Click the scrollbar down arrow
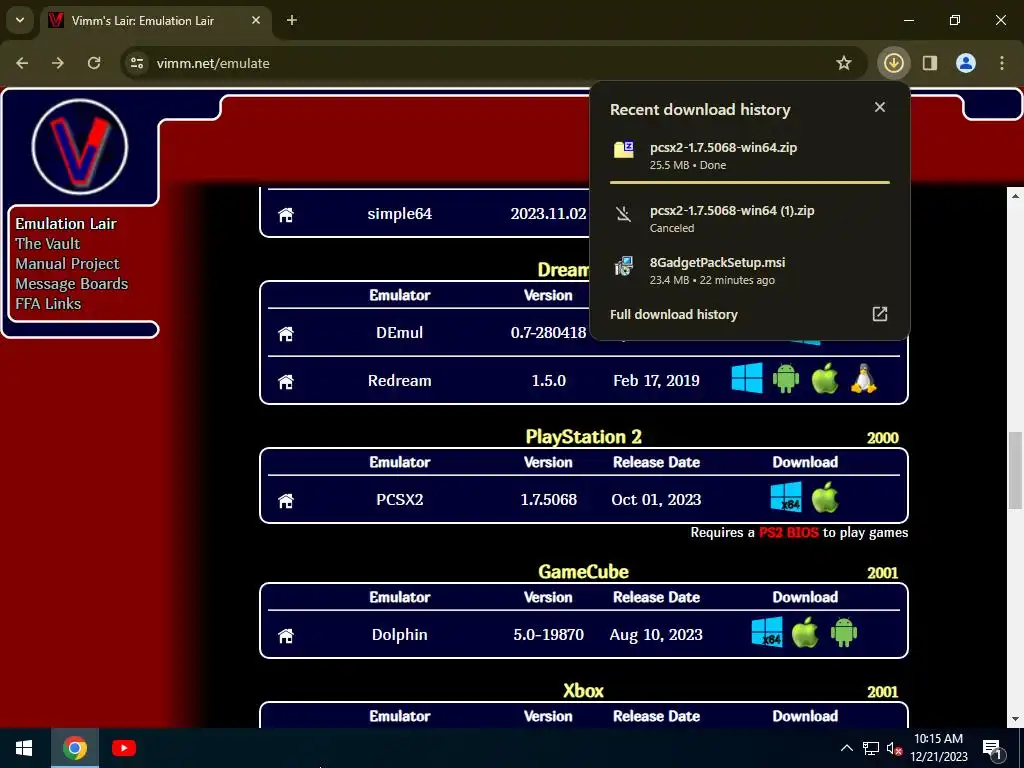 point(1015,719)
